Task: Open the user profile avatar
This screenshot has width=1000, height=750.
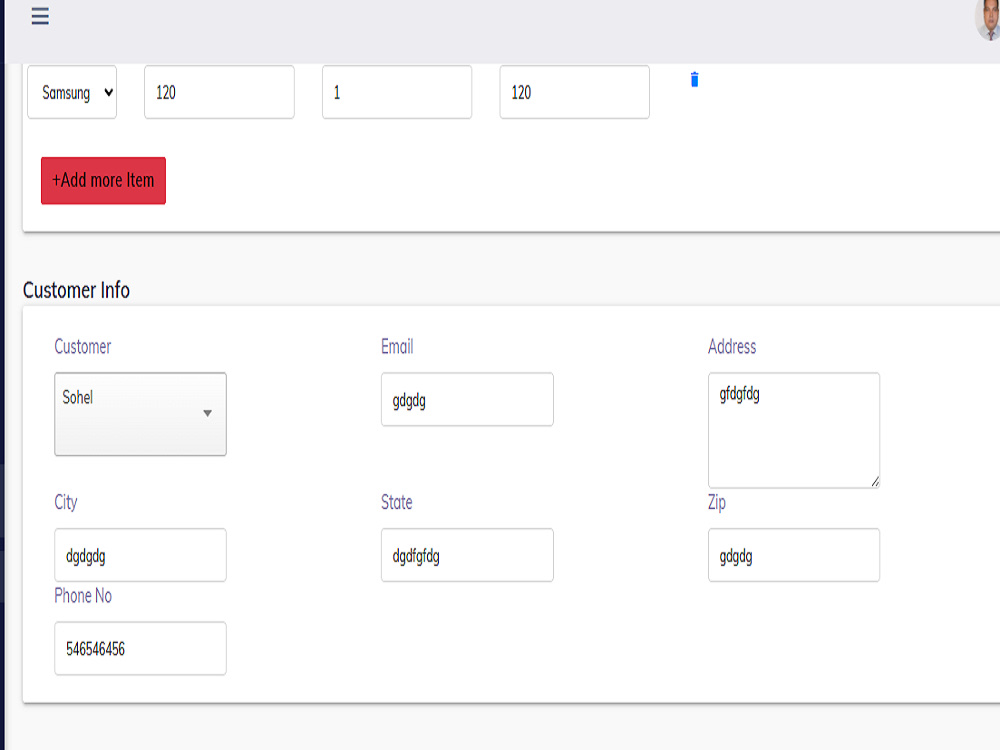Action: click(989, 20)
